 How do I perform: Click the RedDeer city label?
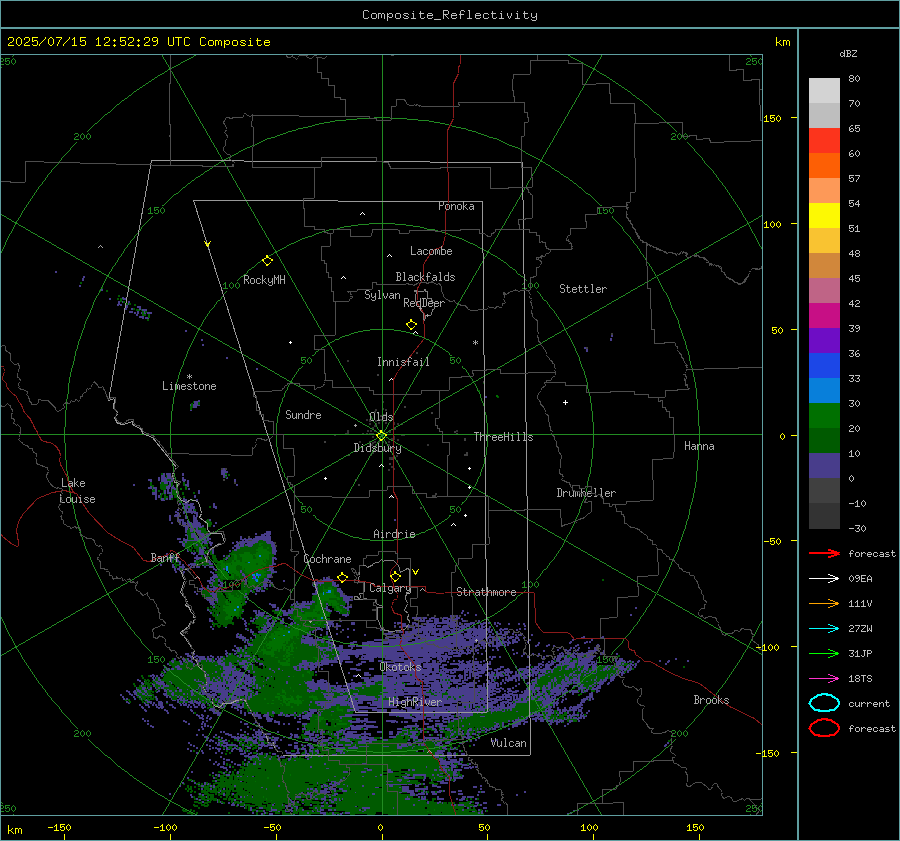pyautogui.click(x=424, y=303)
